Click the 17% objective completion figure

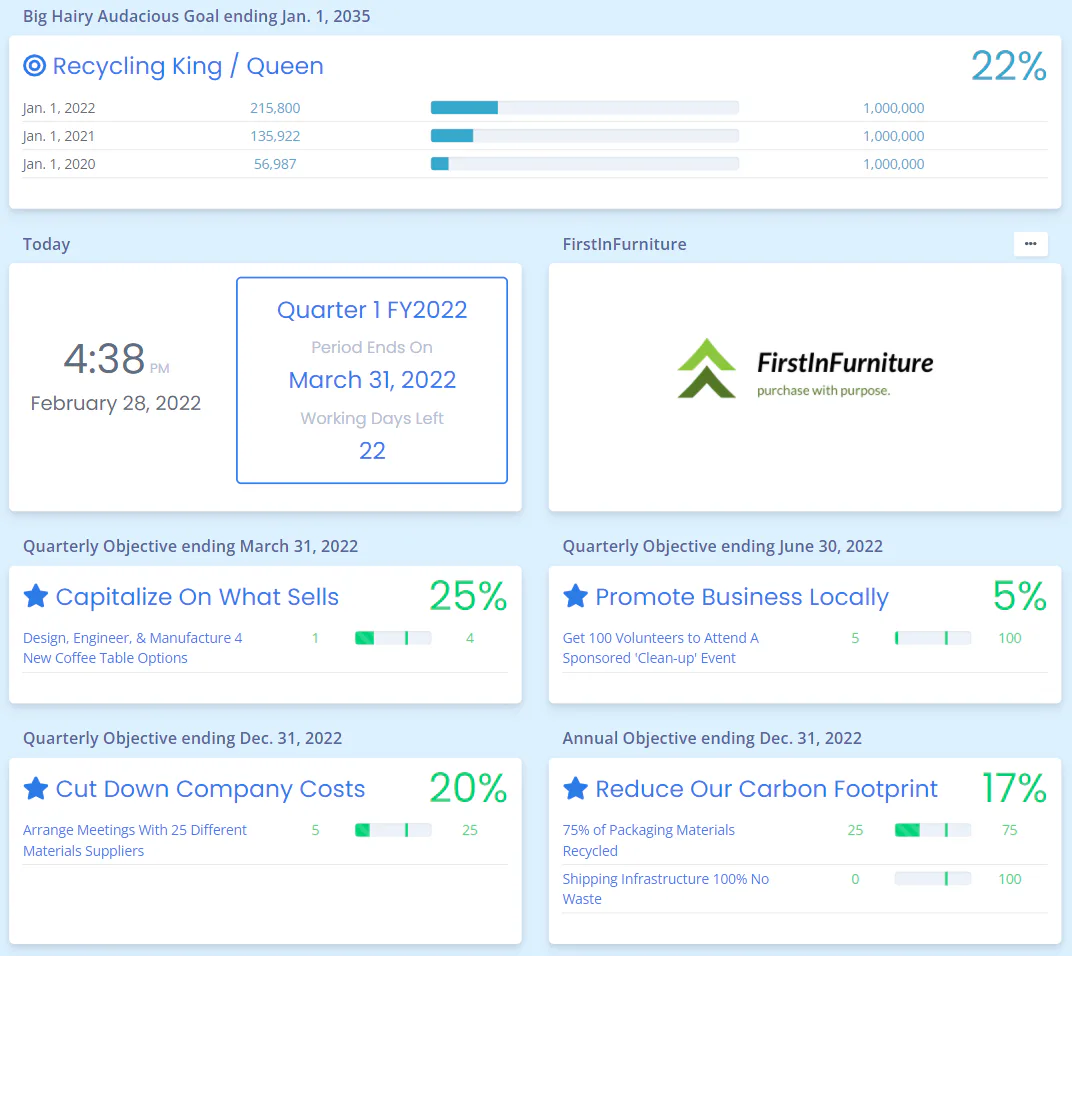[1014, 788]
